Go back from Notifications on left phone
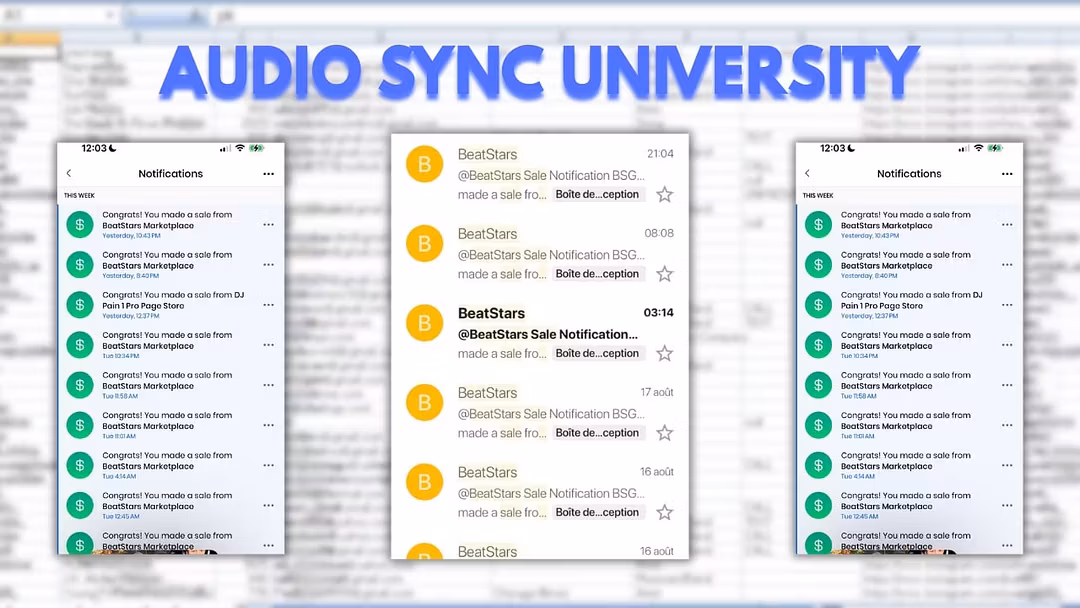1080x608 pixels. click(x=69, y=174)
